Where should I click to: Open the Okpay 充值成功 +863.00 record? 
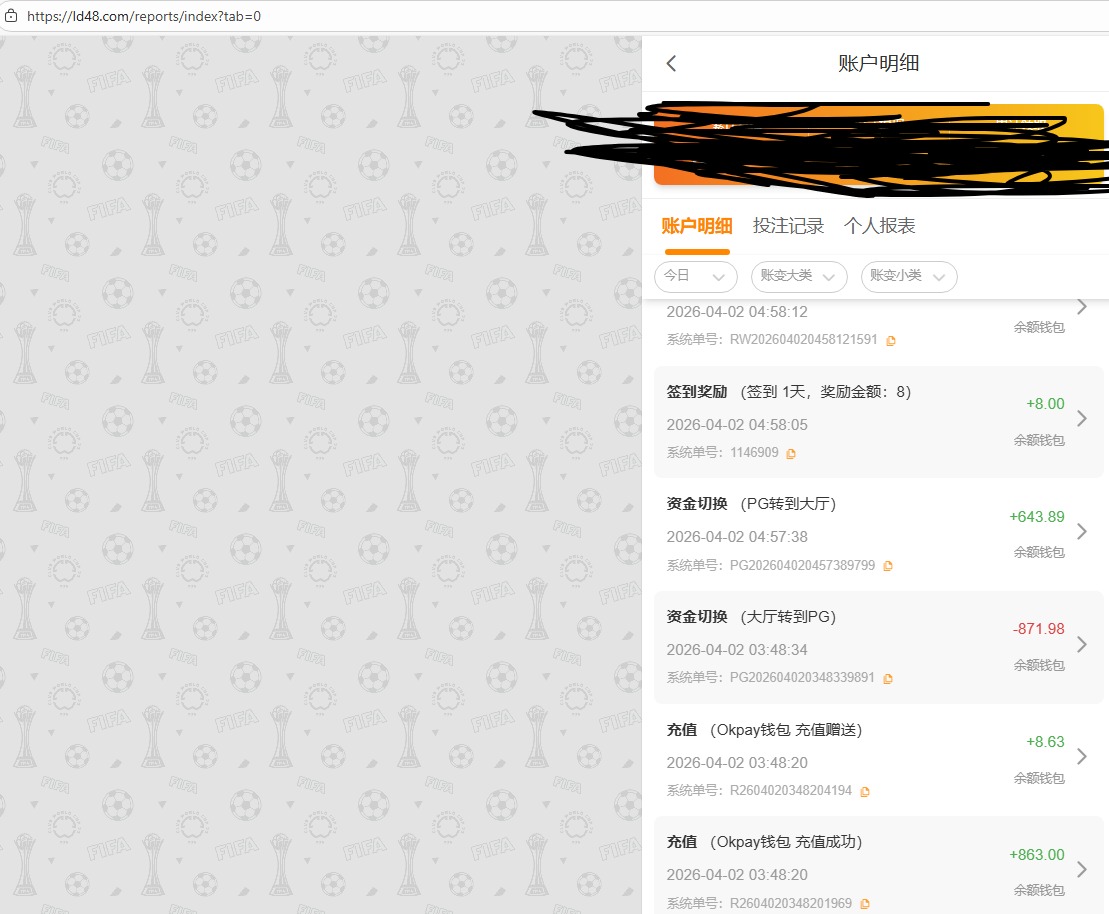point(878,870)
